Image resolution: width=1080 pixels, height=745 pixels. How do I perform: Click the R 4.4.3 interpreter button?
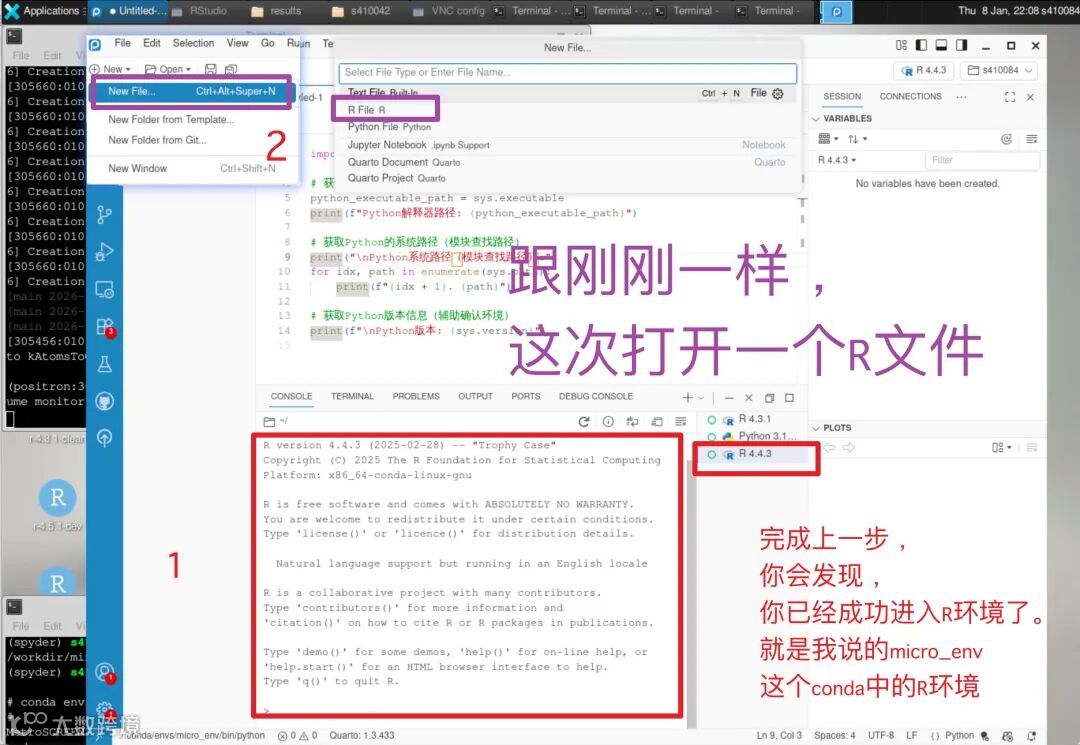click(924, 70)
